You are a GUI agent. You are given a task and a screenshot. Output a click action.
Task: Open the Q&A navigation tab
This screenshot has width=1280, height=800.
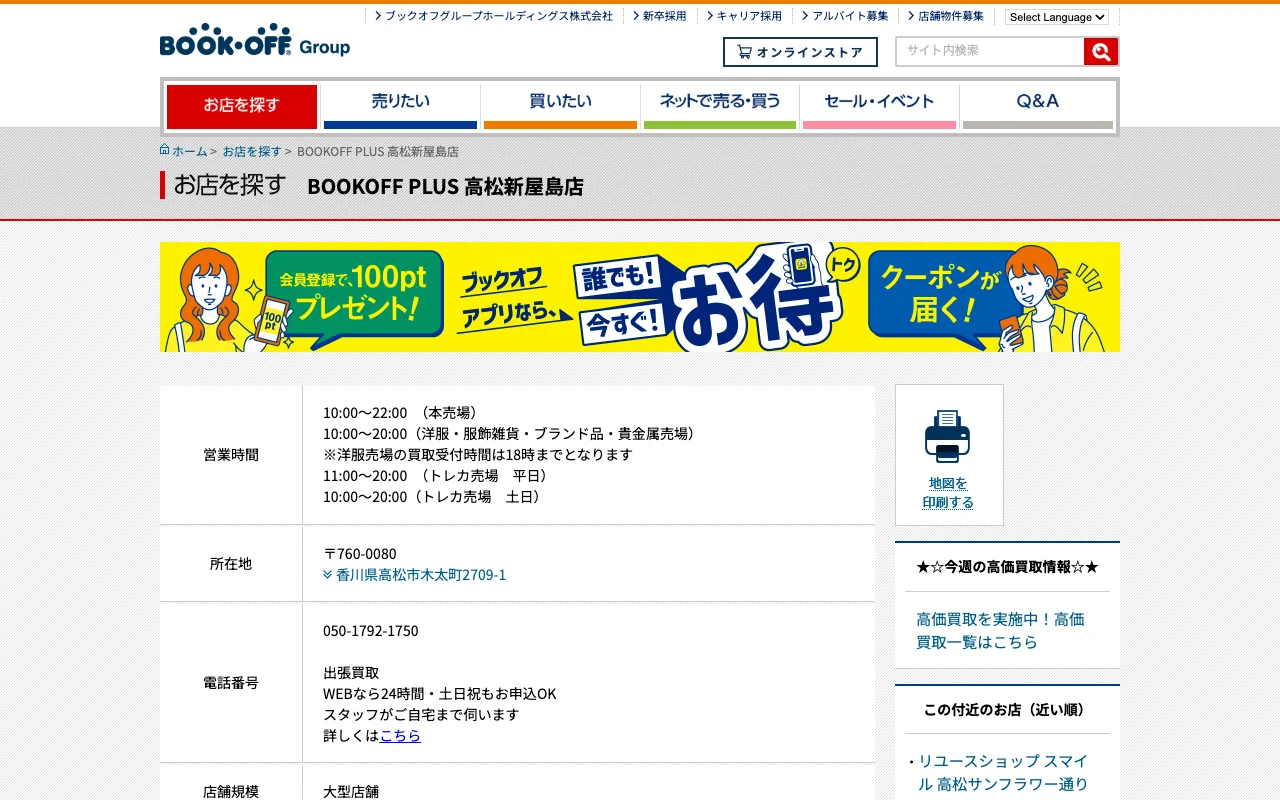pos(1038,106)
